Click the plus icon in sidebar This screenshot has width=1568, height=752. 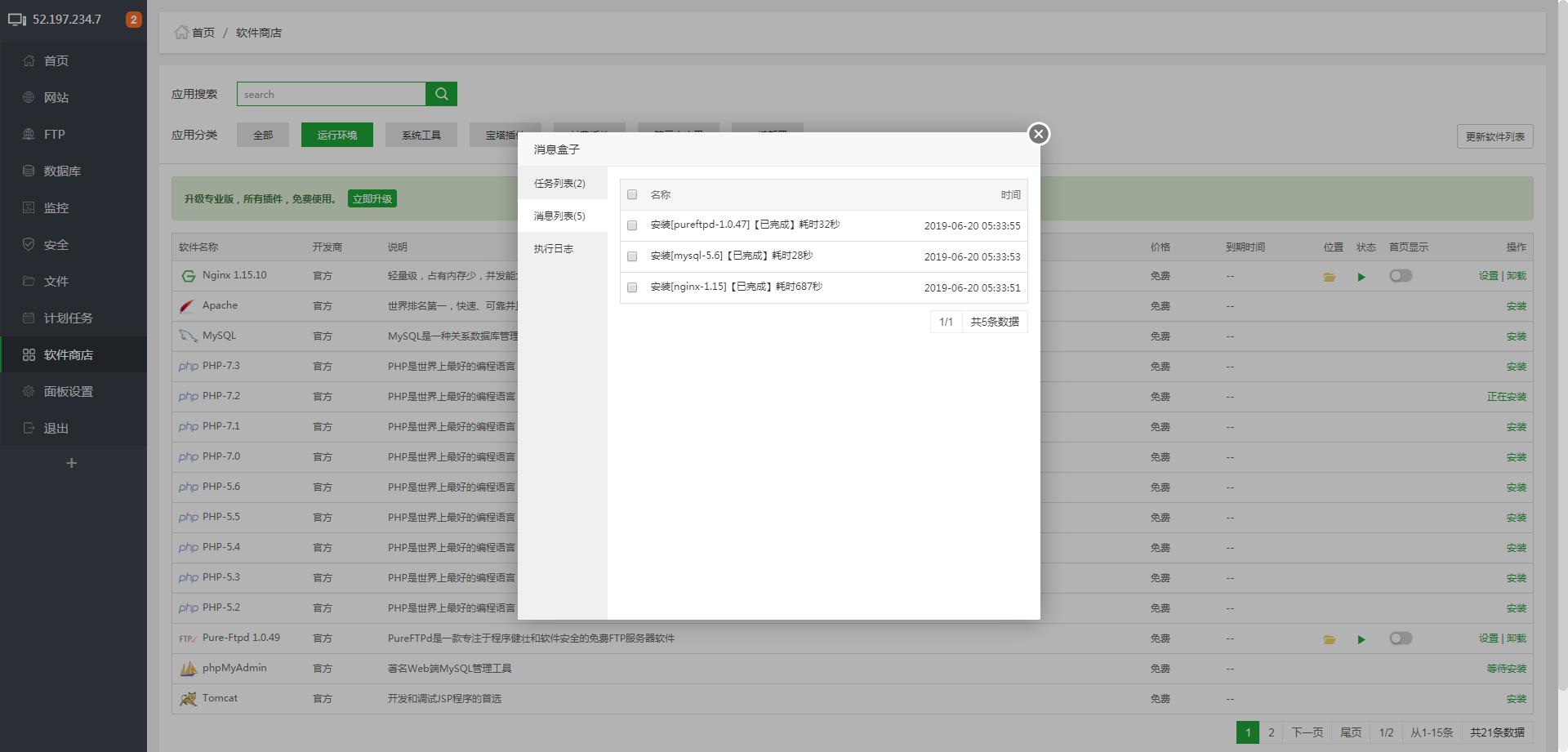(x=72, y=463)
